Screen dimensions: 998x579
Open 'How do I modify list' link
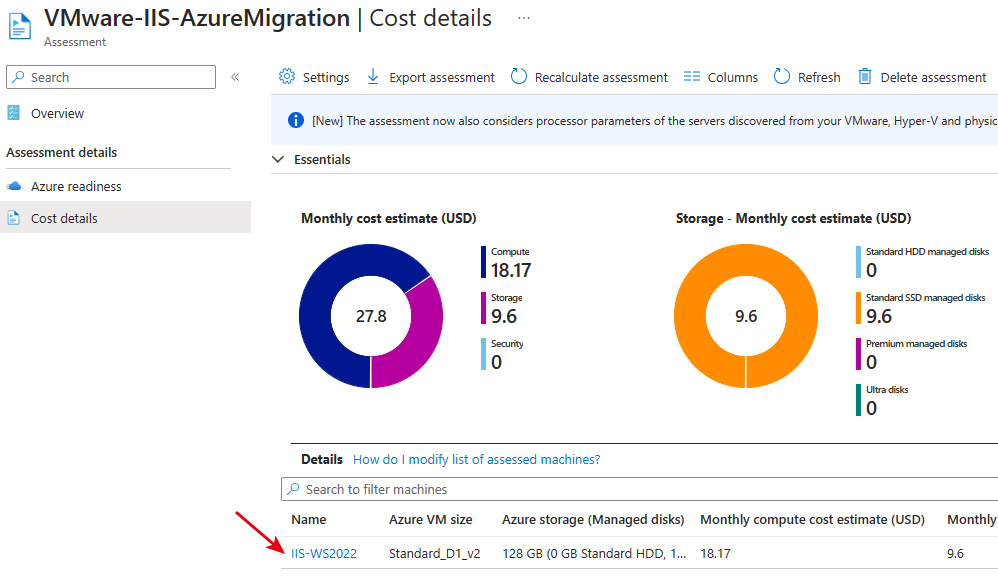pyautogui.click(x=477, y=459)
